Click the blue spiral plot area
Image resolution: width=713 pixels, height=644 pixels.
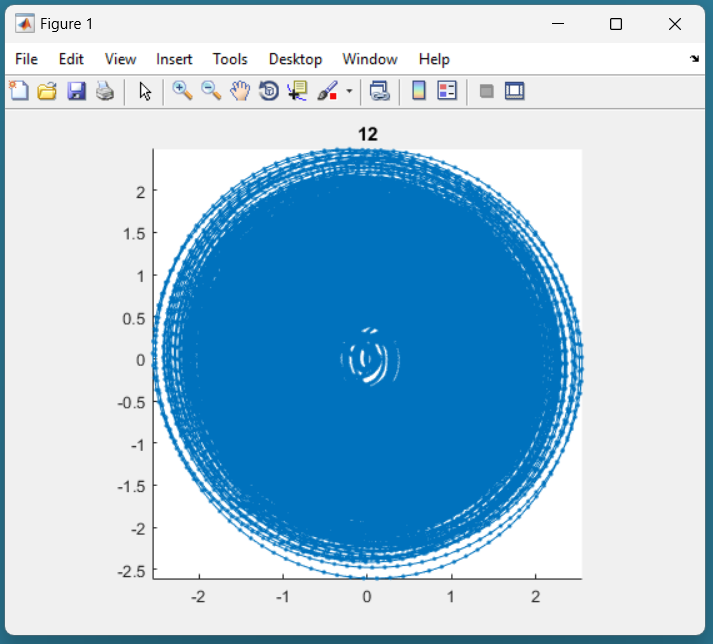(367, 363)
